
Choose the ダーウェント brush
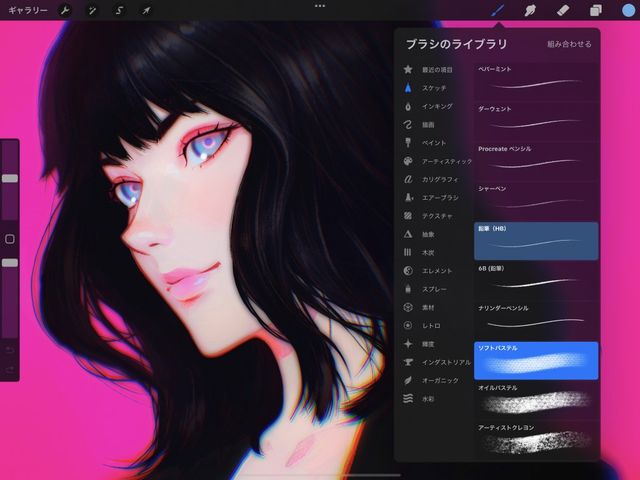[536, 121]
